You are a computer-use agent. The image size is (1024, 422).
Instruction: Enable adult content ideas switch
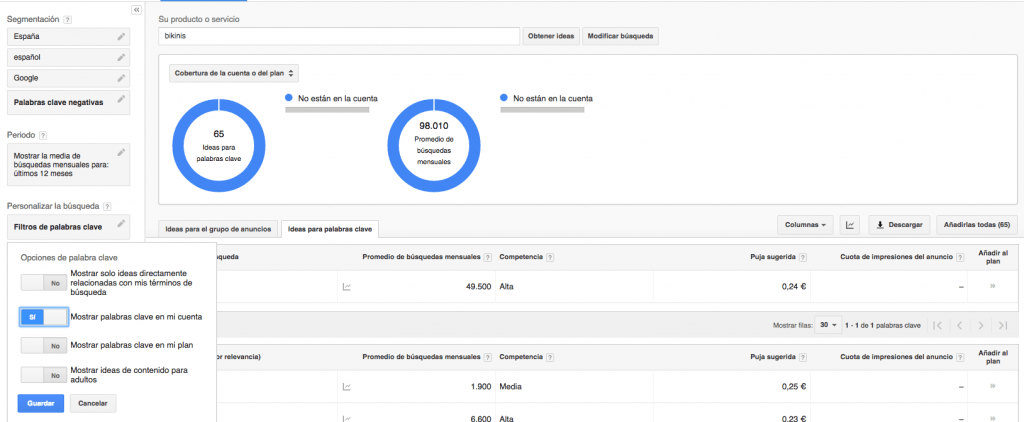(x=44, y=374)
